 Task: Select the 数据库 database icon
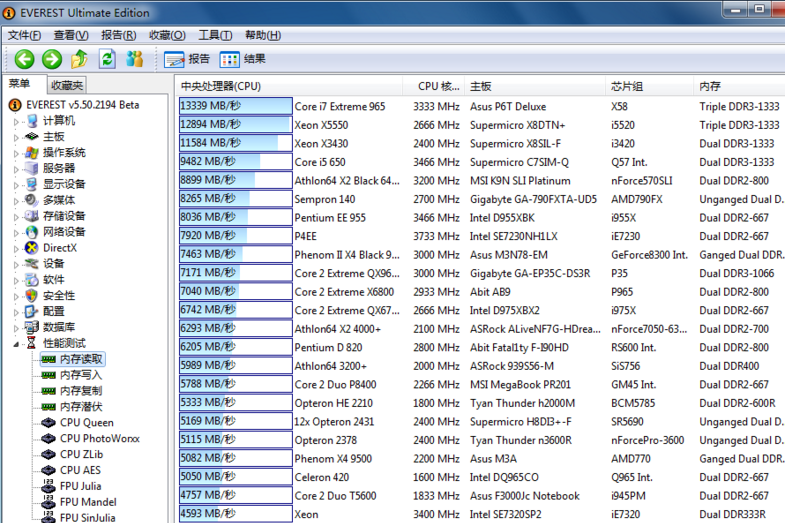tap(32, 327)
